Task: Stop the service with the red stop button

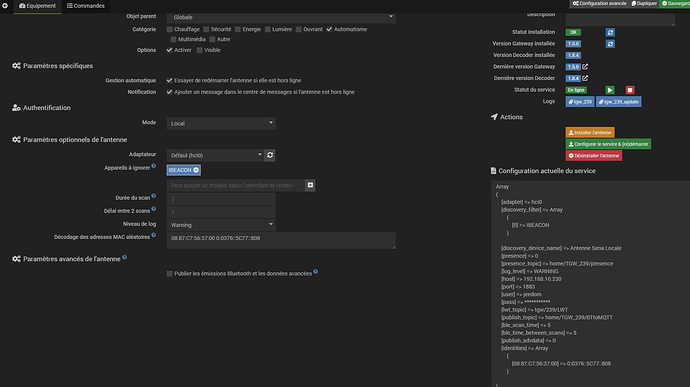Action: pyautogui.click(x=630, y=90)
